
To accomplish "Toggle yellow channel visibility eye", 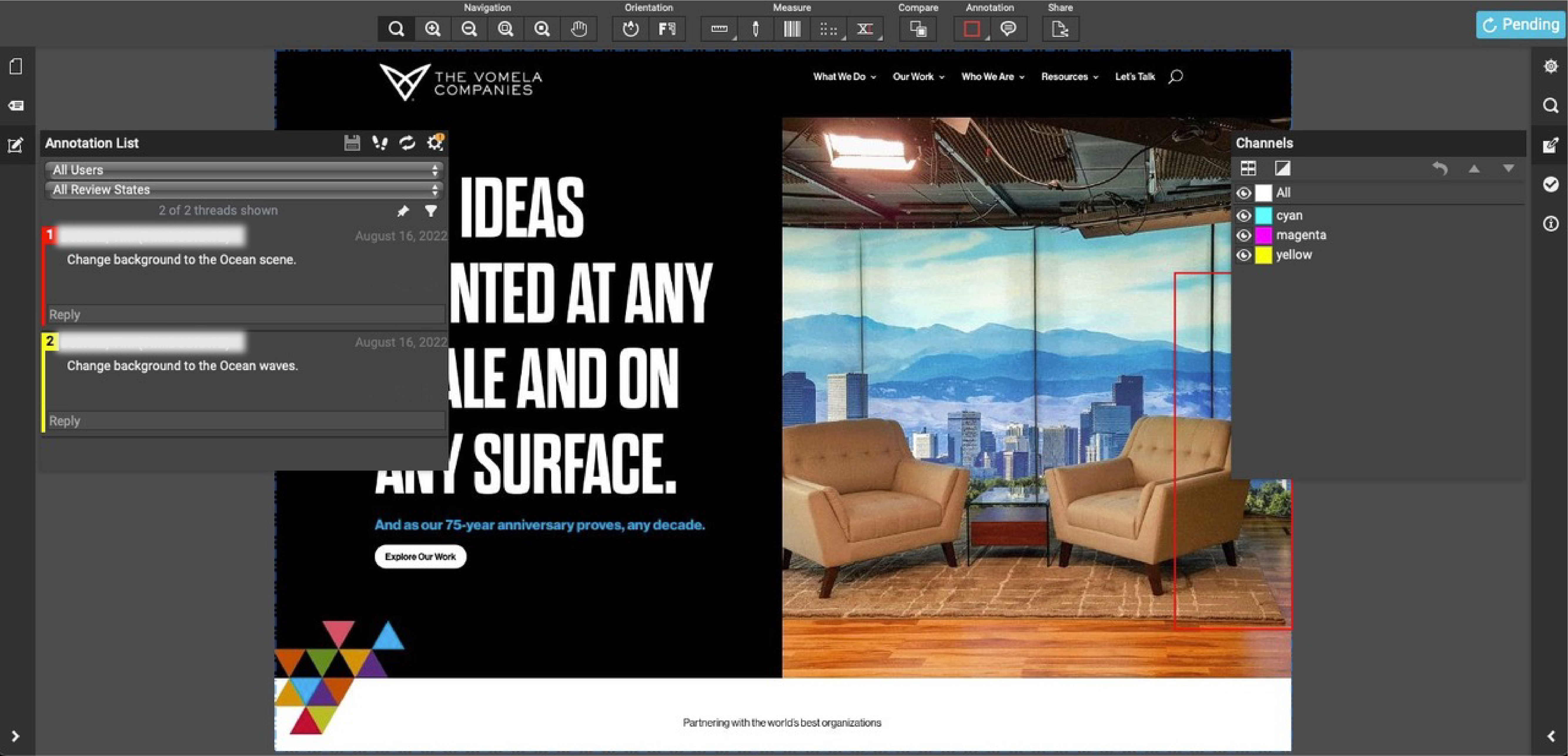I will tap(1243, 255).
